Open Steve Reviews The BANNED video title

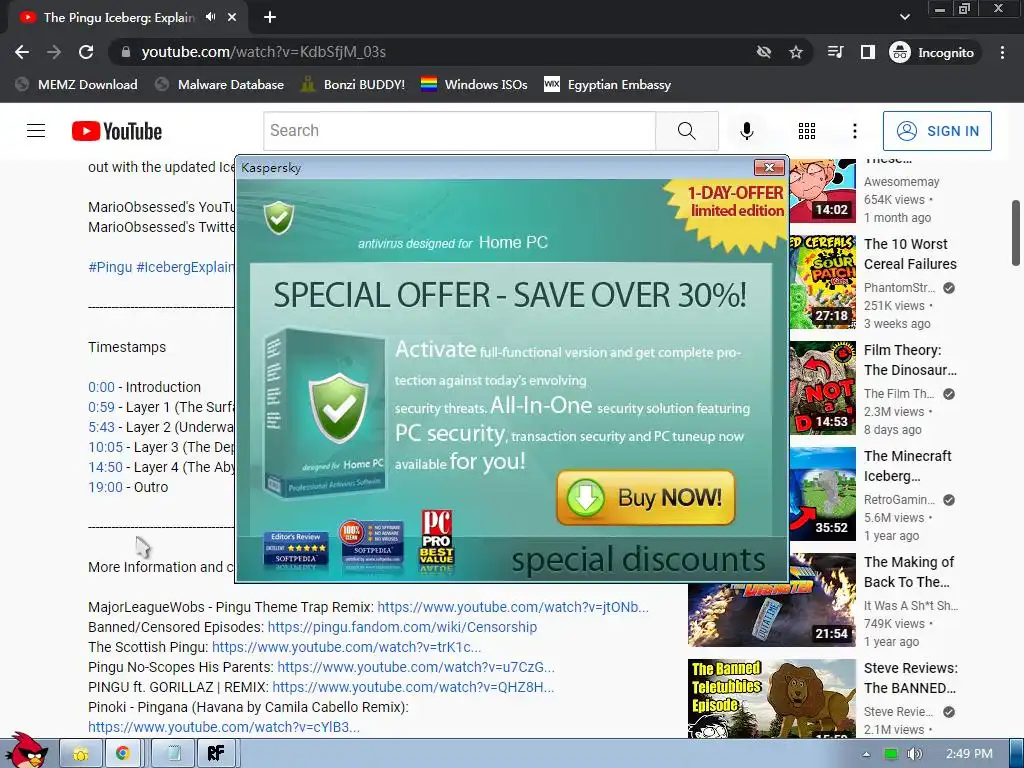click(x=910, y=678)
